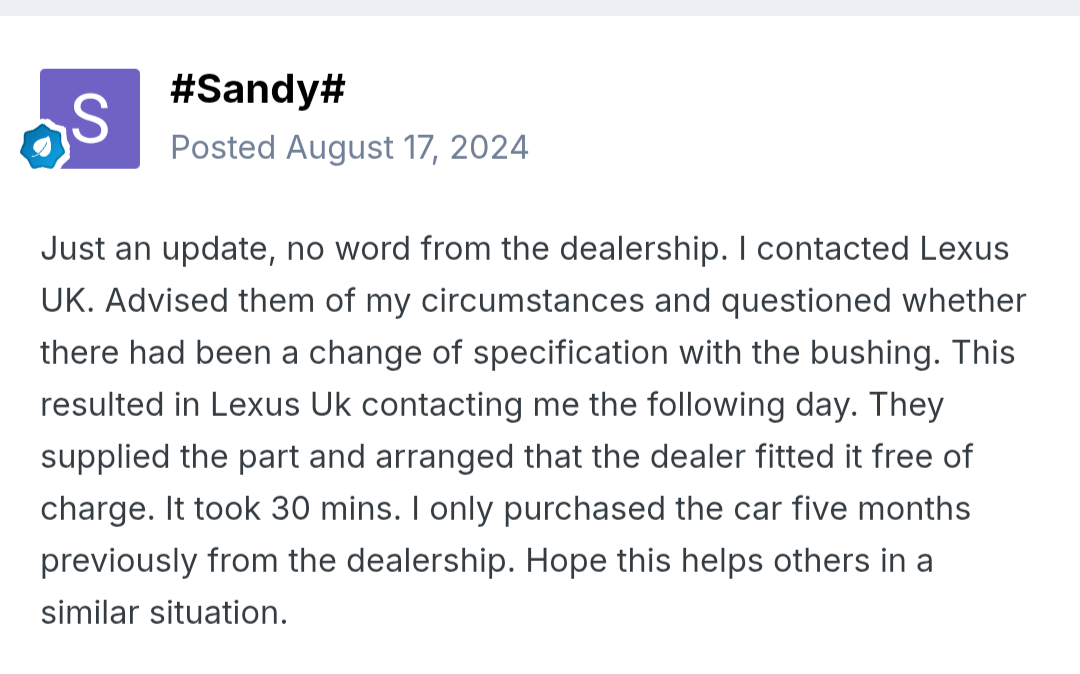This screenshot has height=674, width=1080.
Task: Click the blue leaf rank badge icon
Action: point(43,146)
